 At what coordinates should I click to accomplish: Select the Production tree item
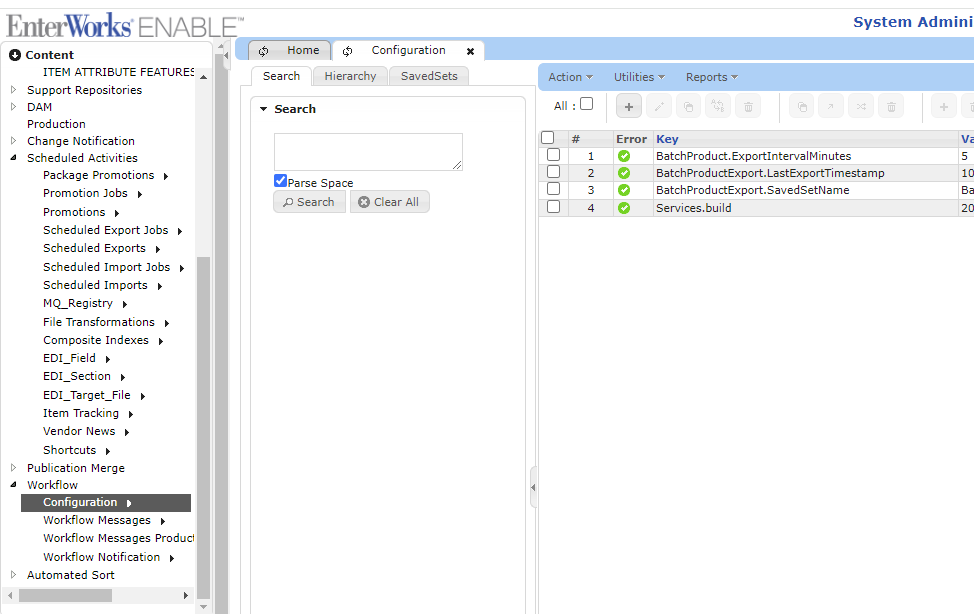56,124
